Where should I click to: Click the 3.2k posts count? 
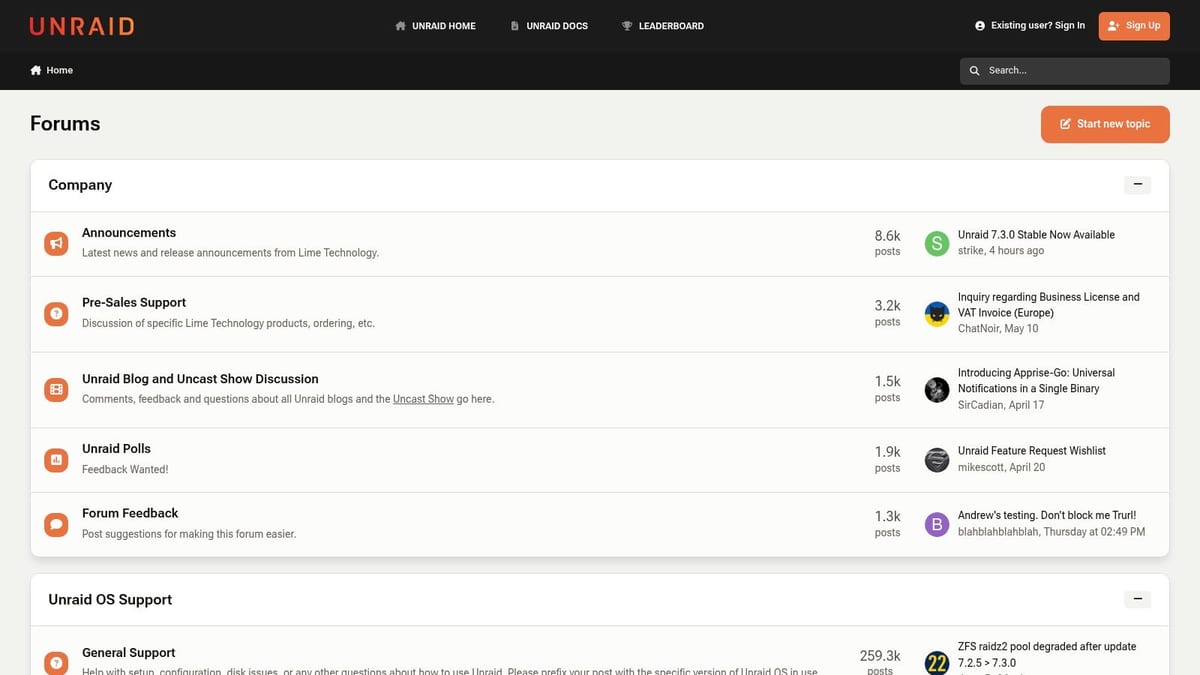[887, 313]
